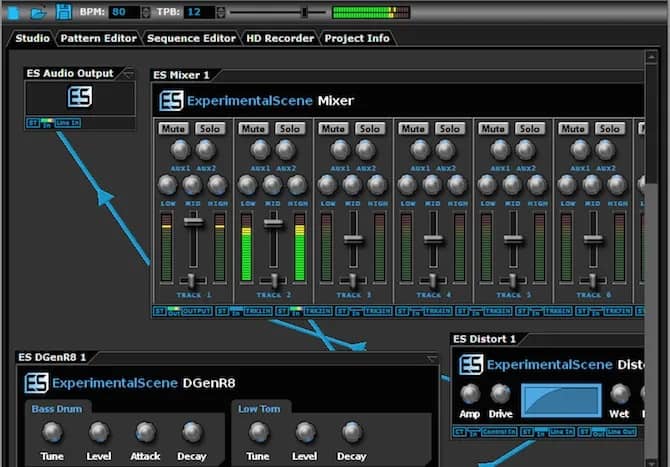Click the studio vertical scrollbar up arrow
This screenshot has height=467, width=670.
(x=651, y=56)
